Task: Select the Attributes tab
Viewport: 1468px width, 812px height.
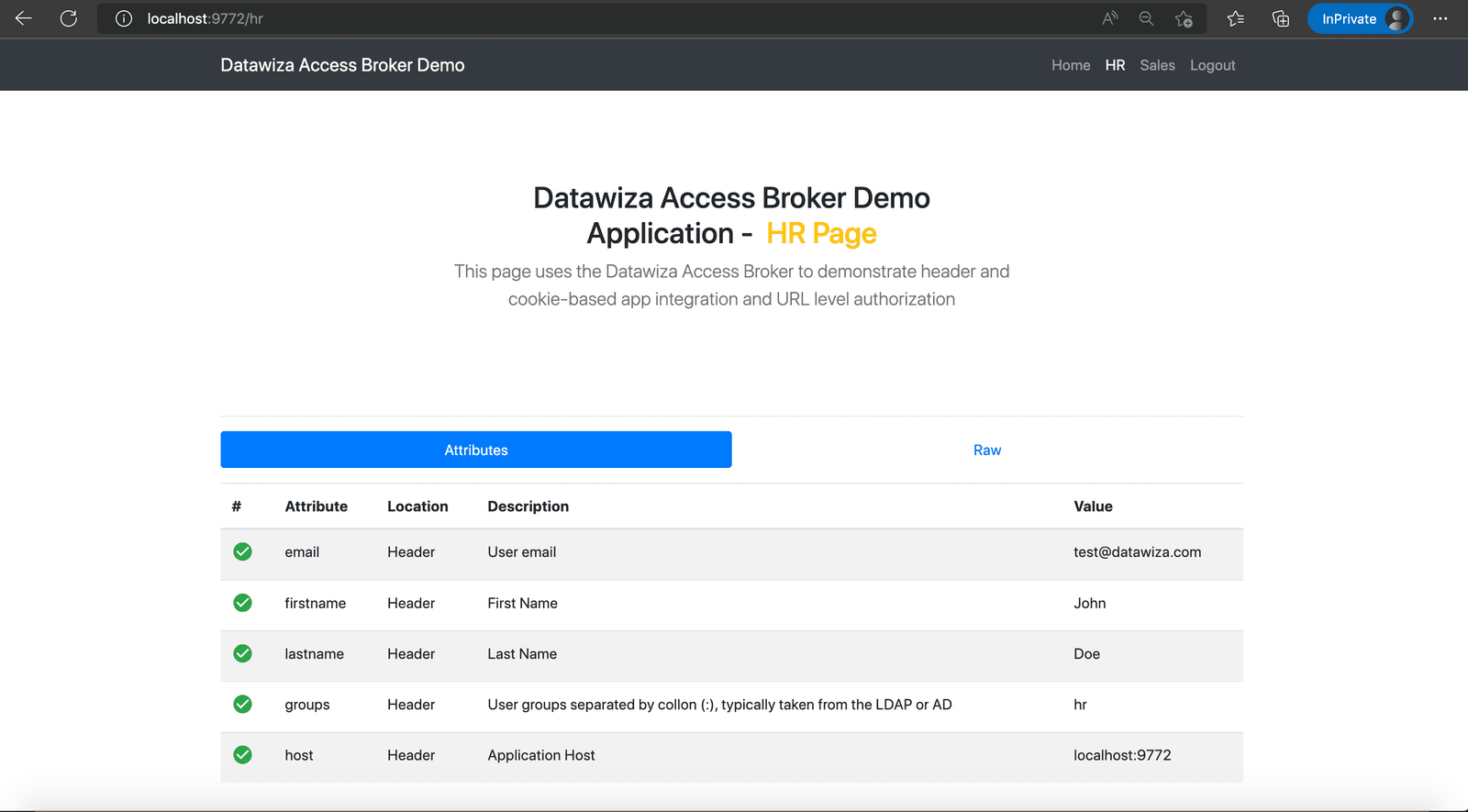Action: coord(476,450)
